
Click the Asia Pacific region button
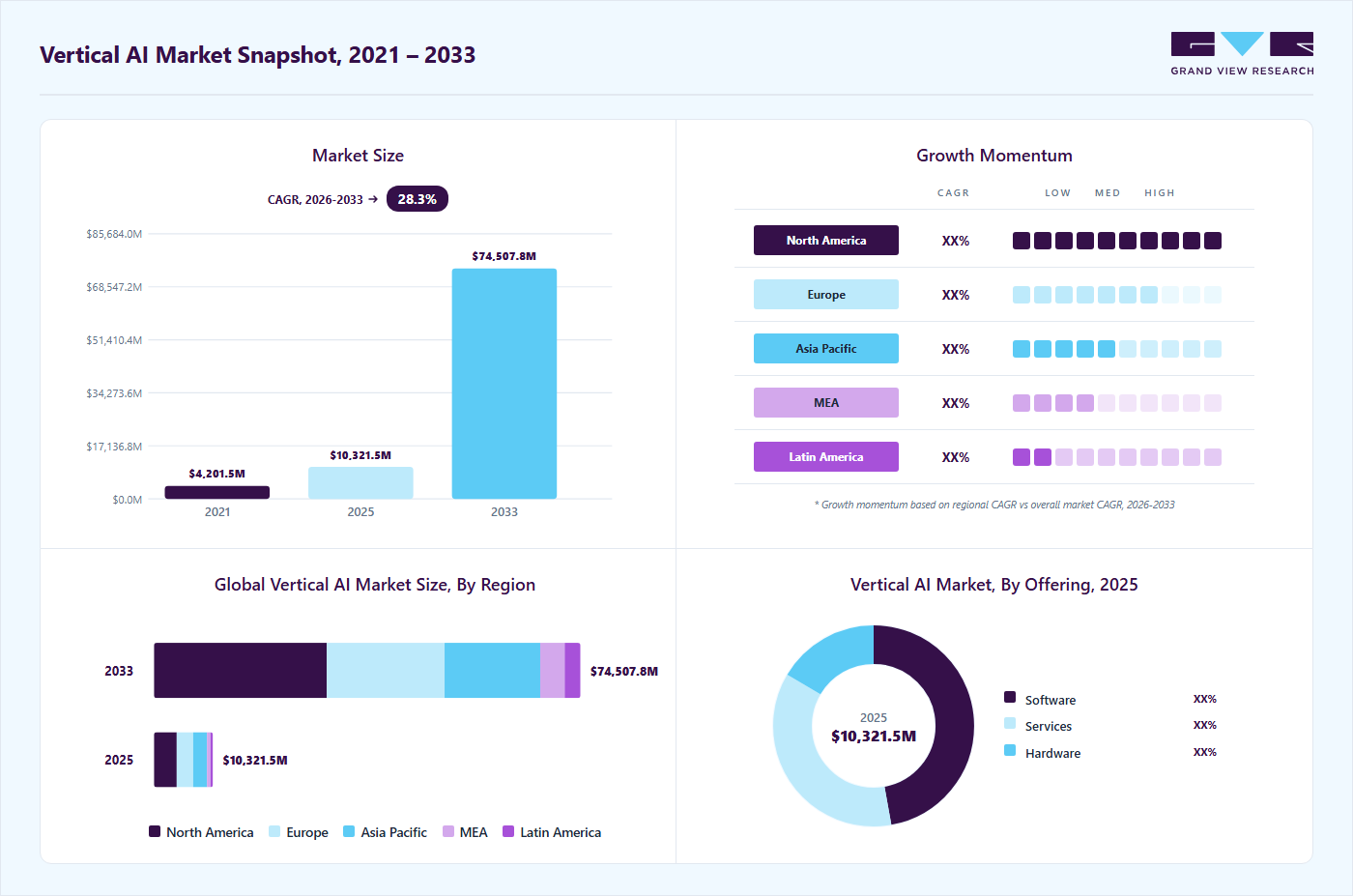tap(826, 349)
